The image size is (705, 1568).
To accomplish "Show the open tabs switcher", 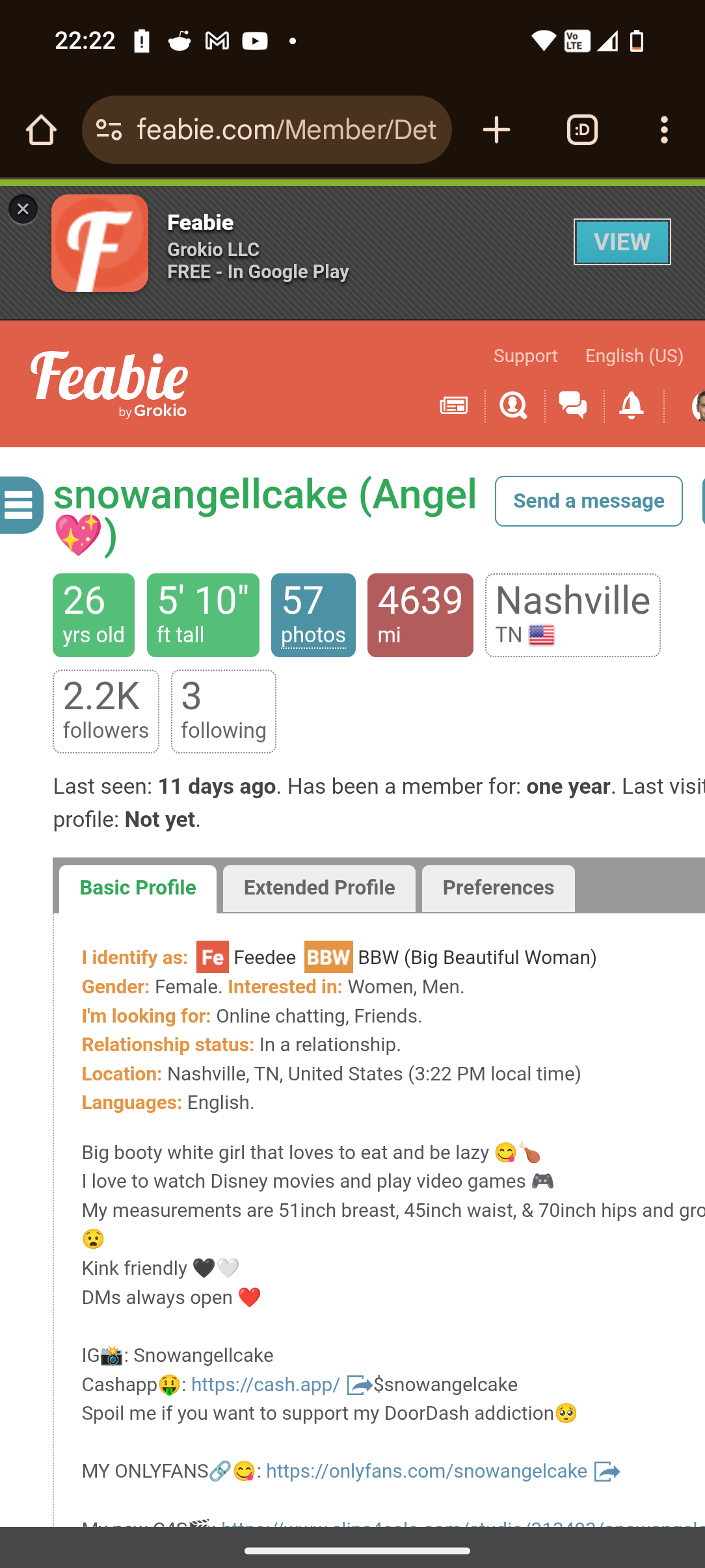I will click(582, 130).
